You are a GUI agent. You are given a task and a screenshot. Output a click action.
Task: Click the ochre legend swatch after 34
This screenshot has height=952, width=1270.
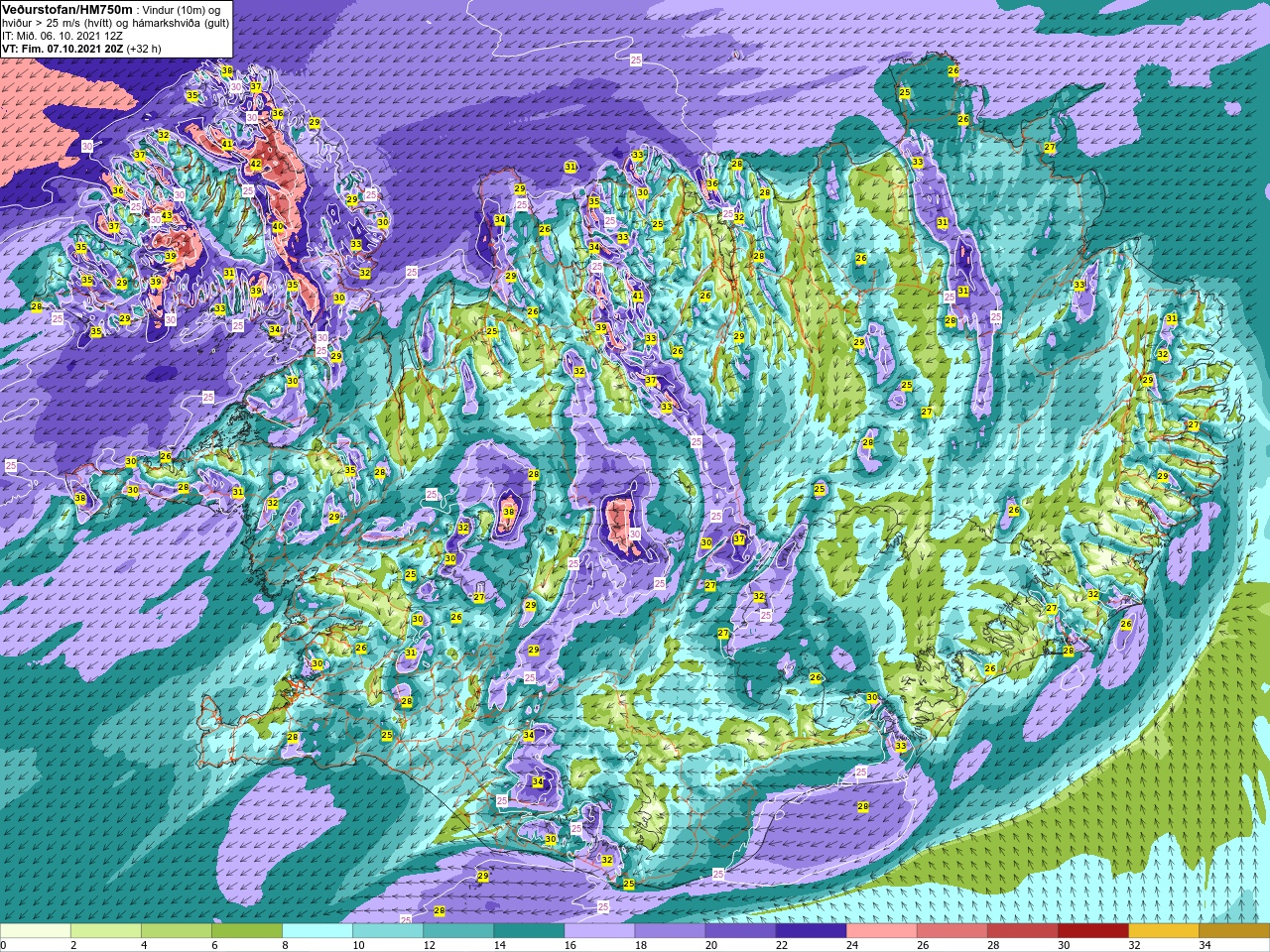1233,931
